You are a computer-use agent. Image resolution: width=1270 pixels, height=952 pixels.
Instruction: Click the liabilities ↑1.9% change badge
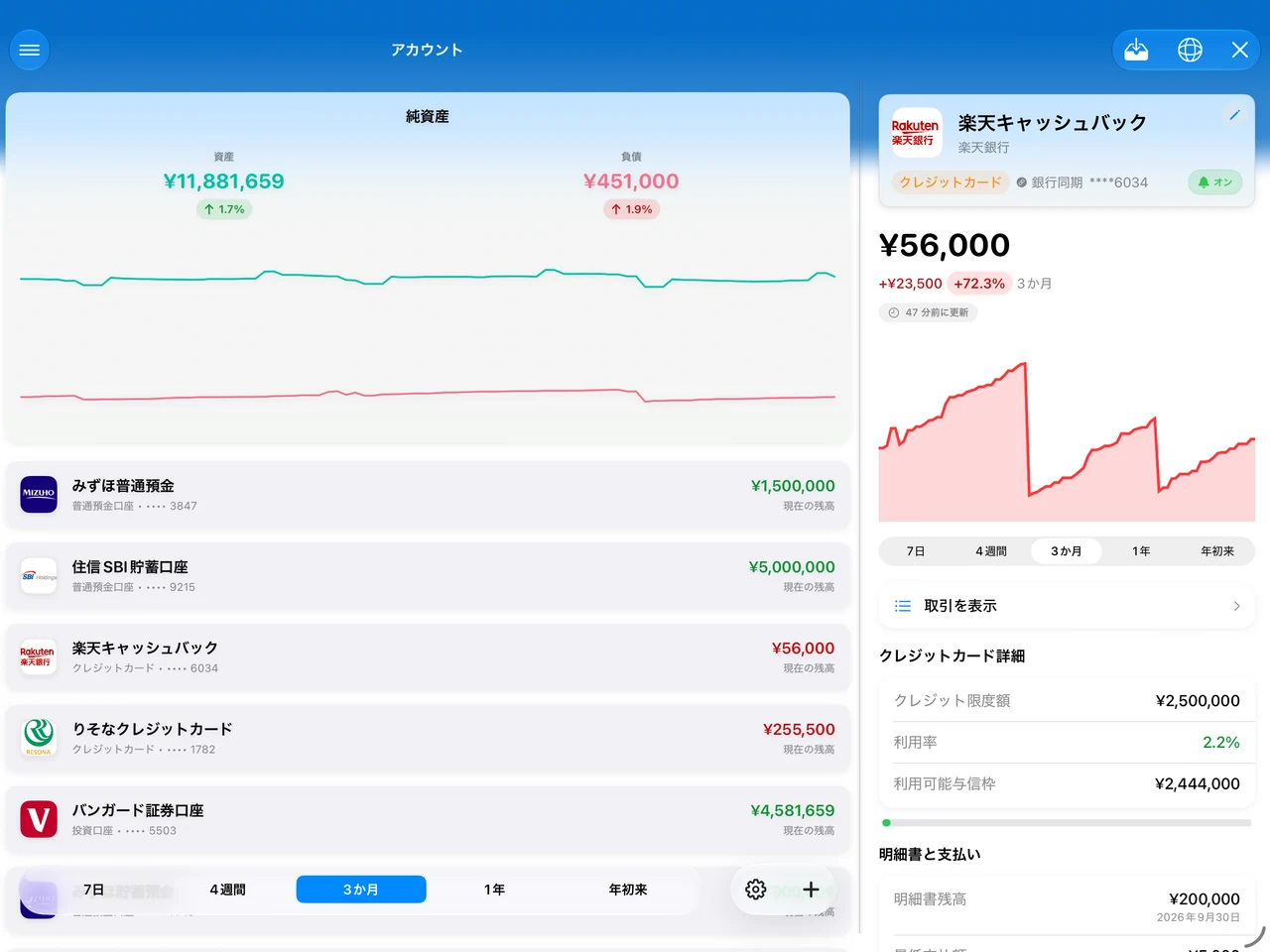(x=632, y=209)
